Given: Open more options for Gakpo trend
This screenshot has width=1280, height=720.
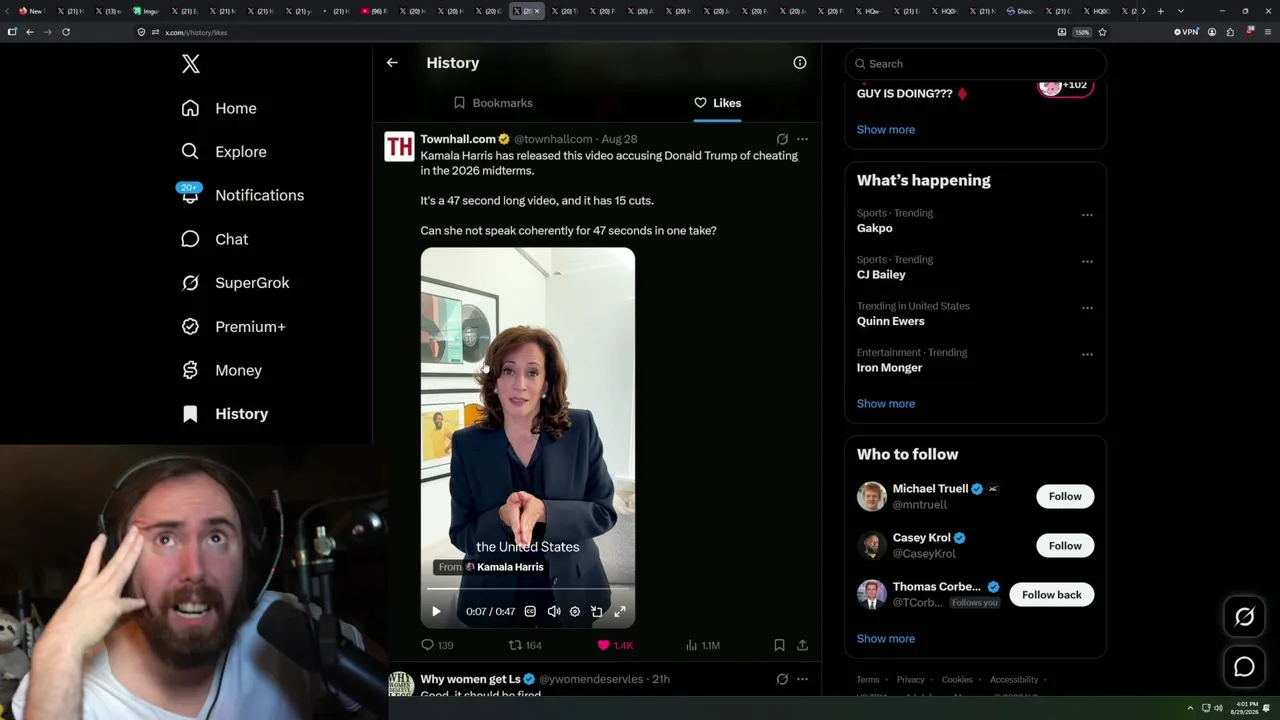Looking at the screenshot, I should (x=1087, y=215).
